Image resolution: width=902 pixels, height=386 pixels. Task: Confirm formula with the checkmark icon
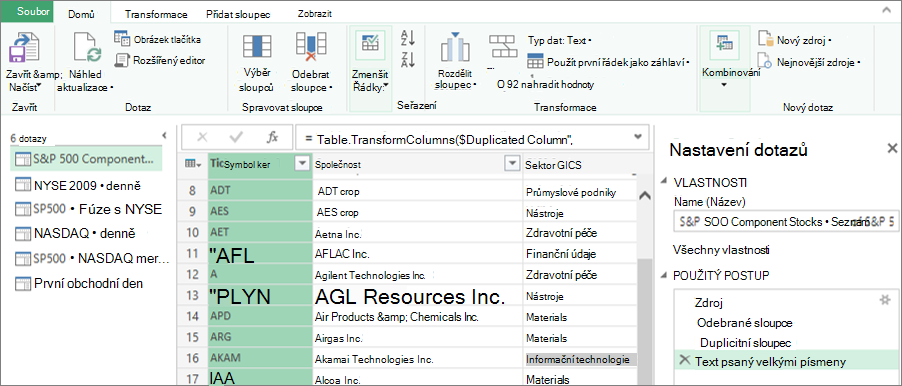[x=236, y=137]
